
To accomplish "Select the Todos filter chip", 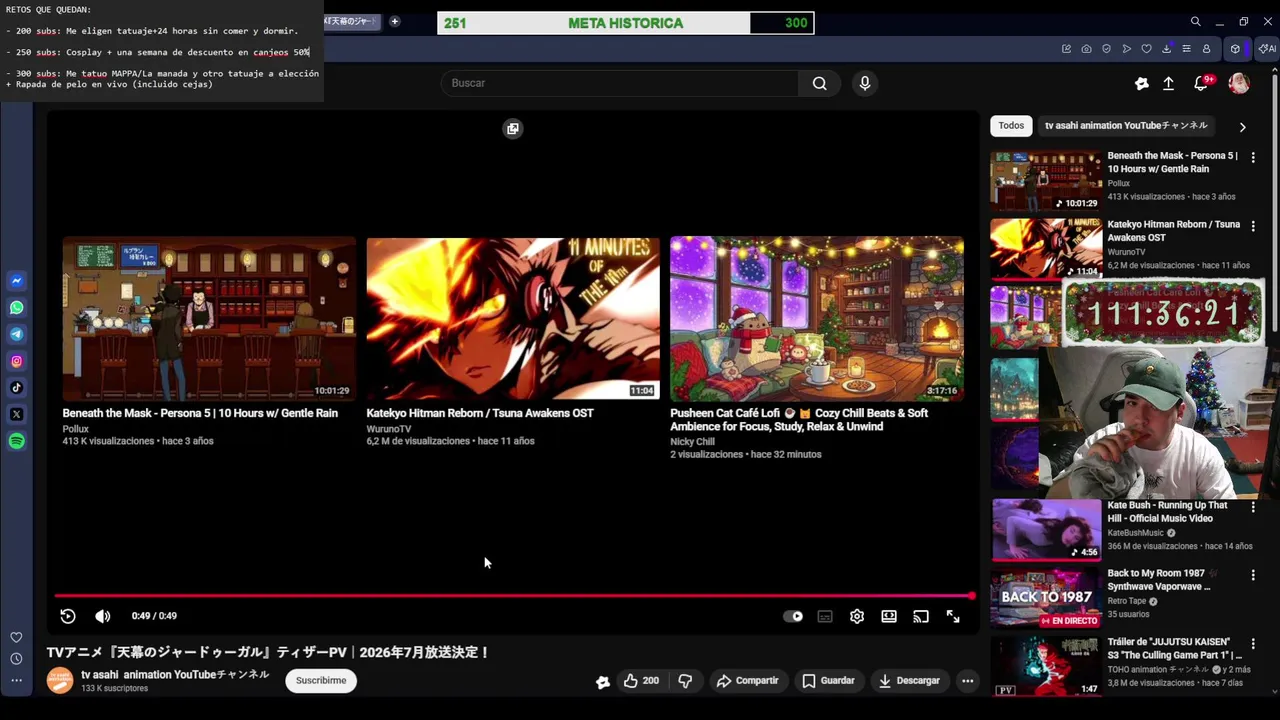I will point(1011,126).
